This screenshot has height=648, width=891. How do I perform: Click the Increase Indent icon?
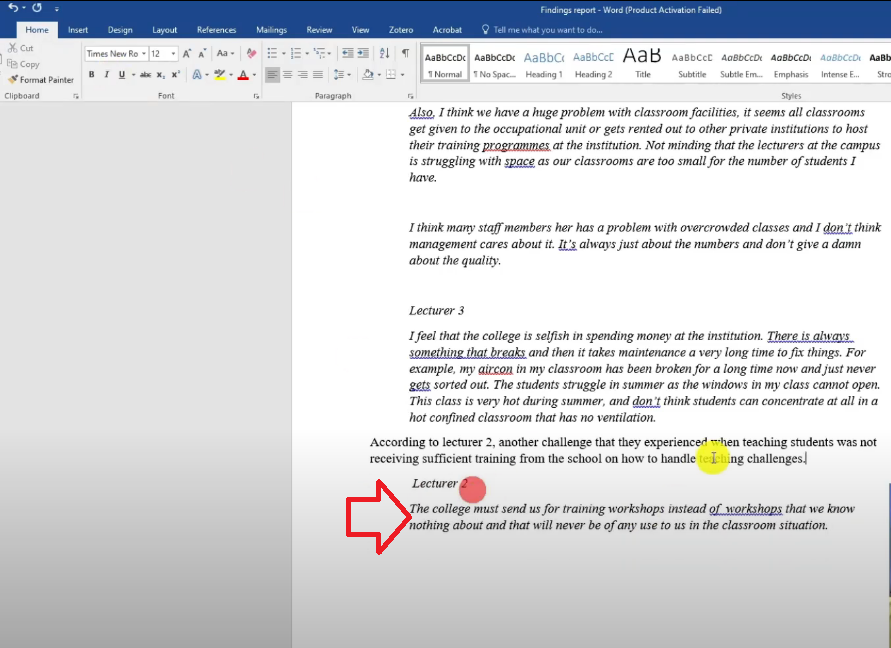[x=363, y=53]
